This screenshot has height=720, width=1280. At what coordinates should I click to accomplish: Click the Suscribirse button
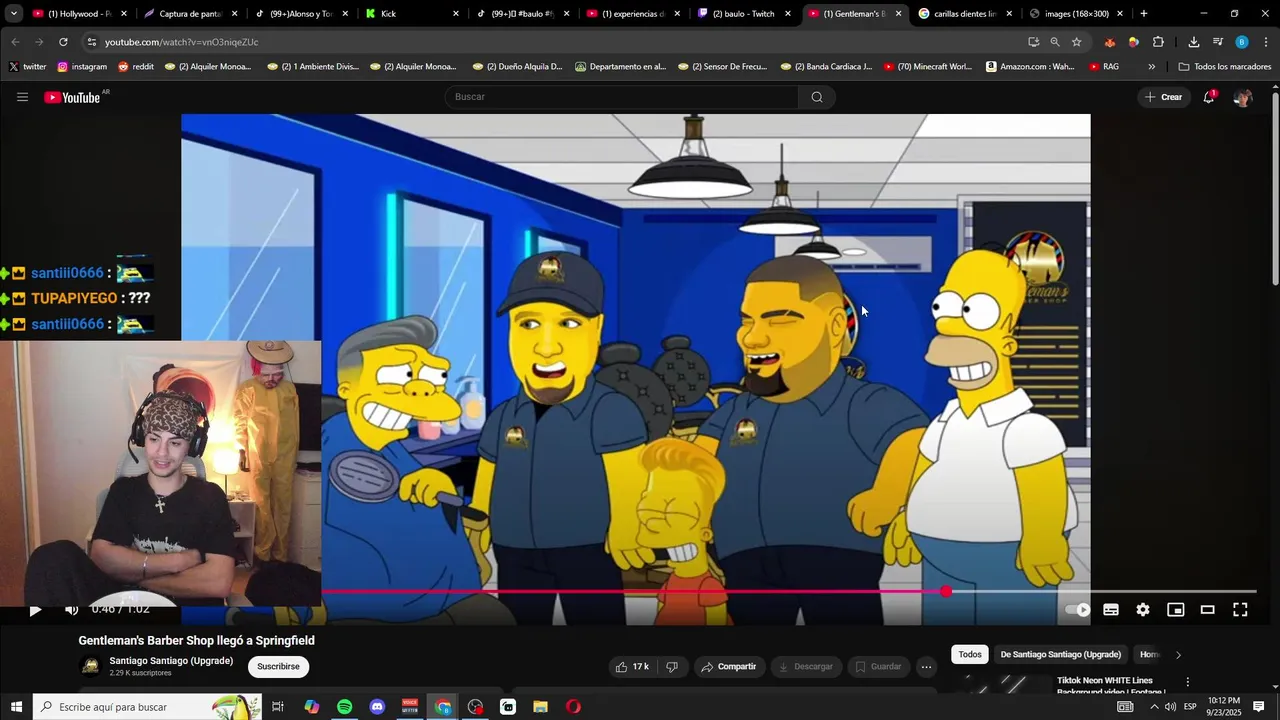pos(278,667)
